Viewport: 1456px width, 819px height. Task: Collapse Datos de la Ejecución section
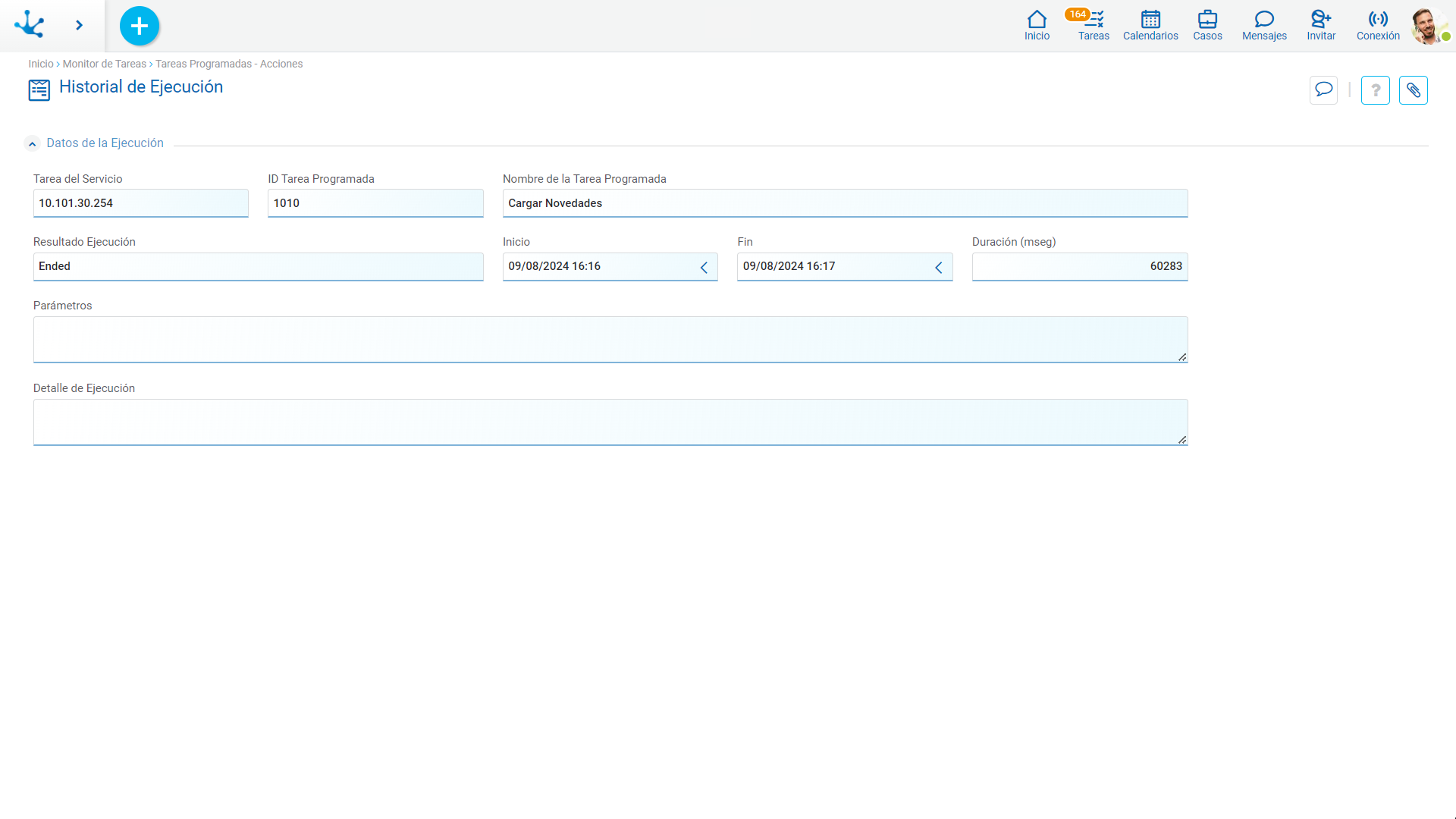click(32, 143)
